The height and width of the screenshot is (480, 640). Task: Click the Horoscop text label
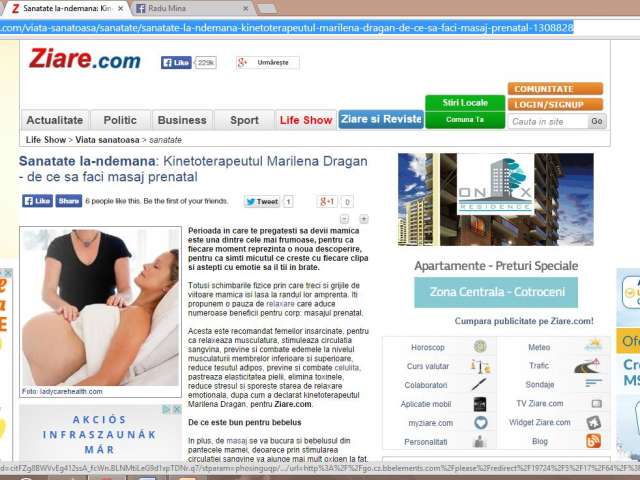pos(428,347)
